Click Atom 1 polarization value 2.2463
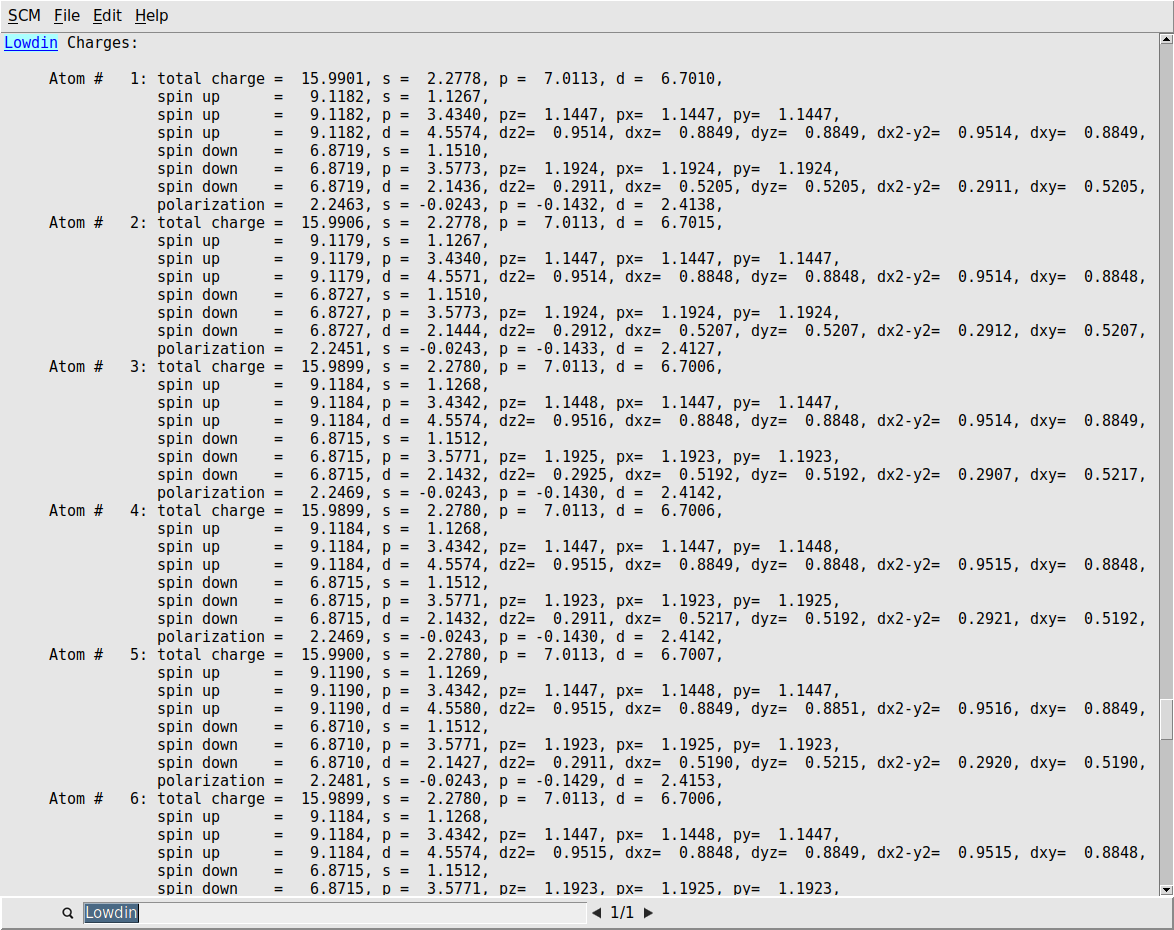The width and height of the screenshot is (1174, 930). click(337, 204)
